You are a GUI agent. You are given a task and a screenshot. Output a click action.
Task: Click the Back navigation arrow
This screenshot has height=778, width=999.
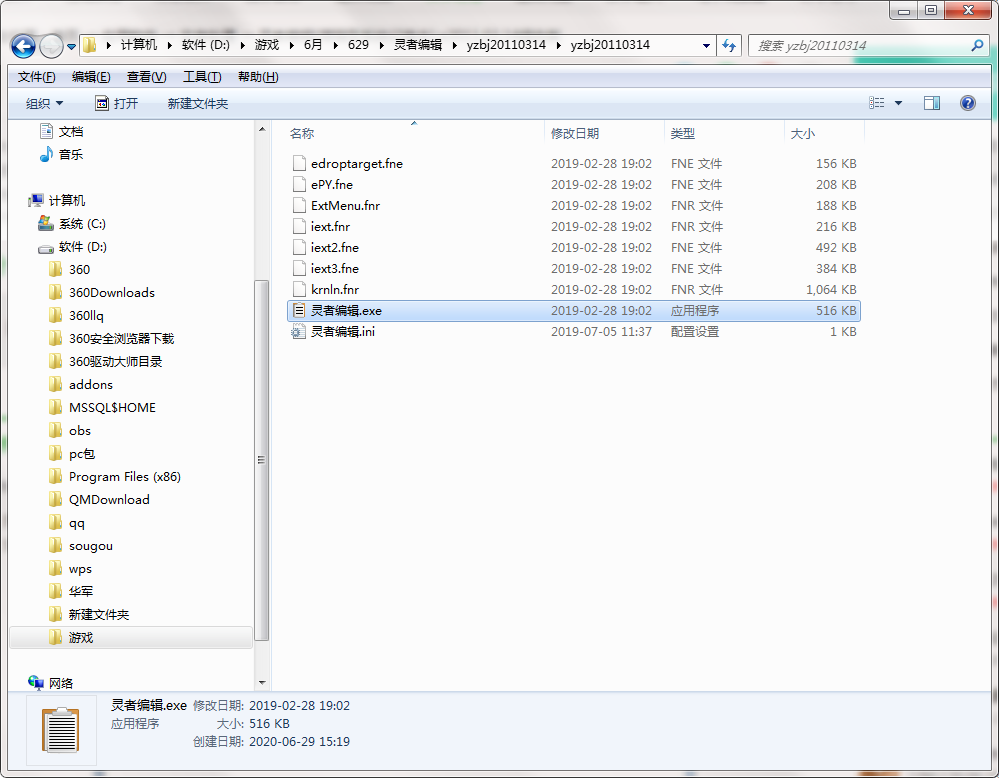[x=24, y=46]
